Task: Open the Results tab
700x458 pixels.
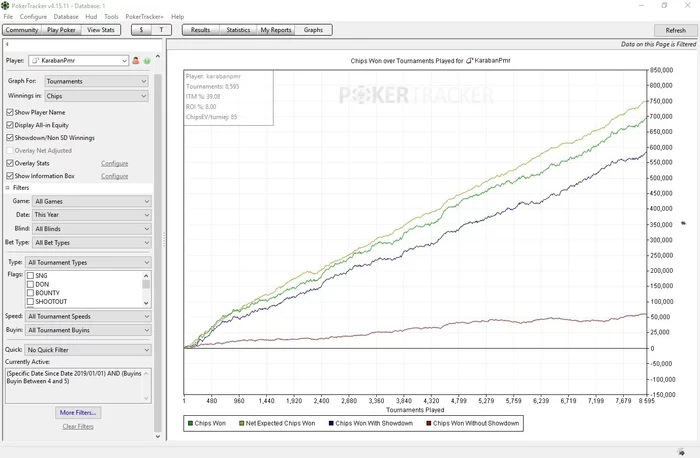Action: coord(200,30)
